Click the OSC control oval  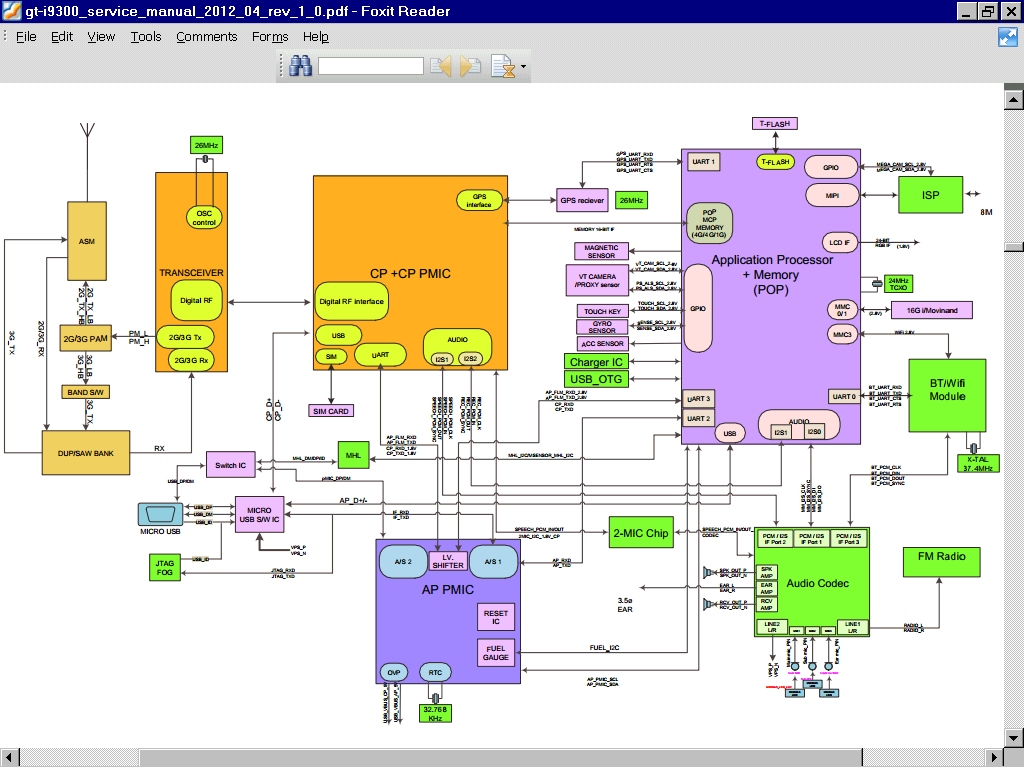coord(204,217)
